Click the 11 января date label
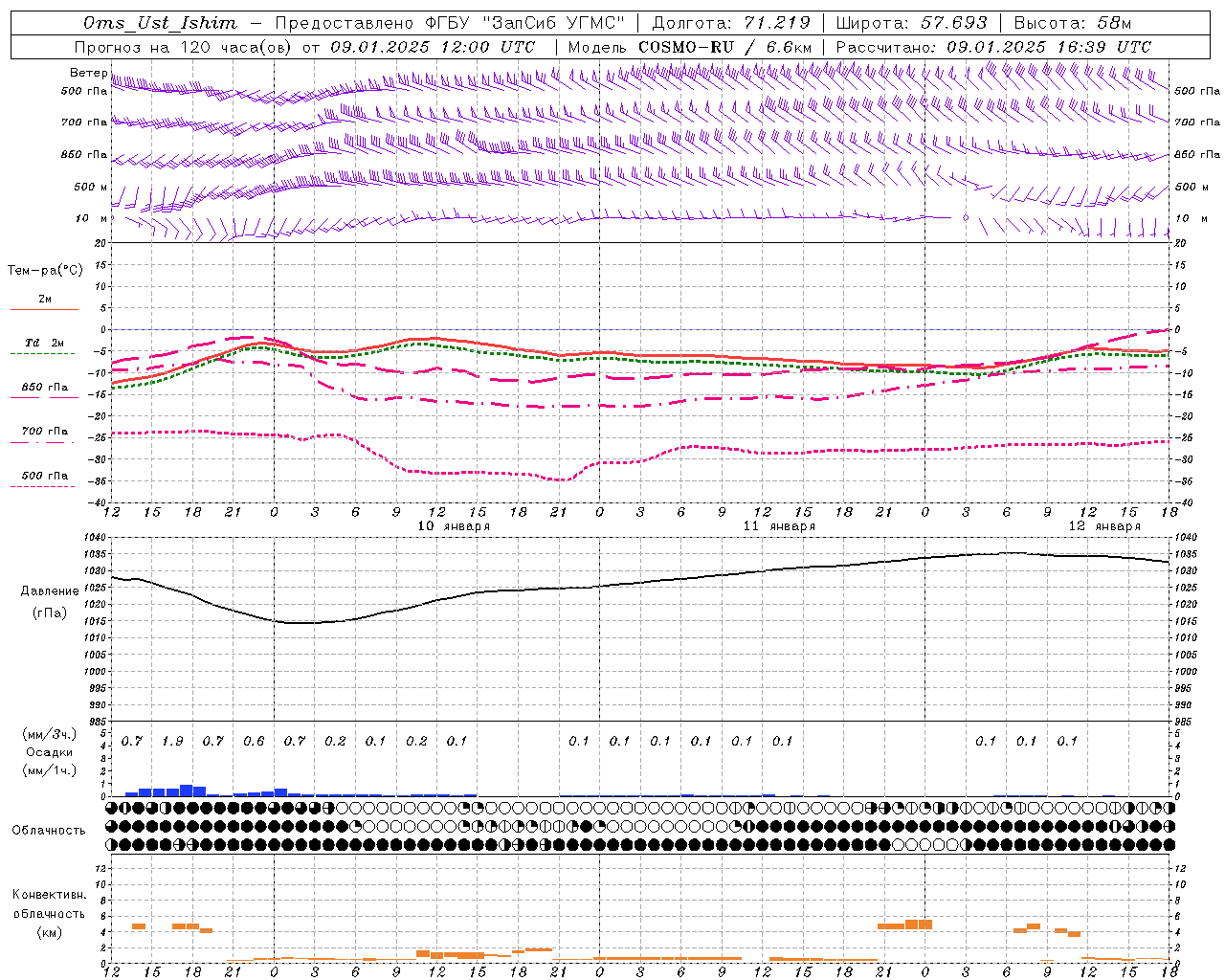This screenshot has width=1225, height=980. tap(779, 526)
